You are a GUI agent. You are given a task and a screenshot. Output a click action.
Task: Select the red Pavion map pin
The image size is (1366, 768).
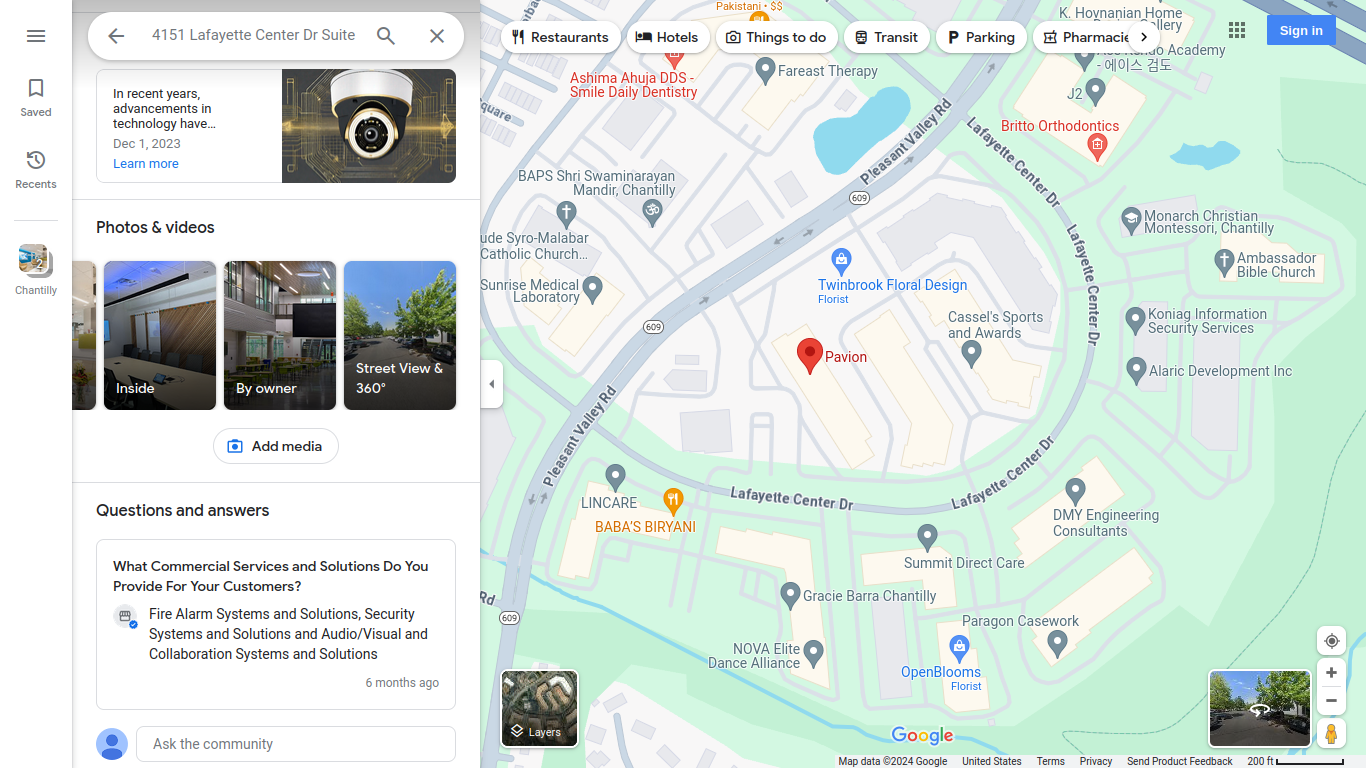(x=810, y=355)
